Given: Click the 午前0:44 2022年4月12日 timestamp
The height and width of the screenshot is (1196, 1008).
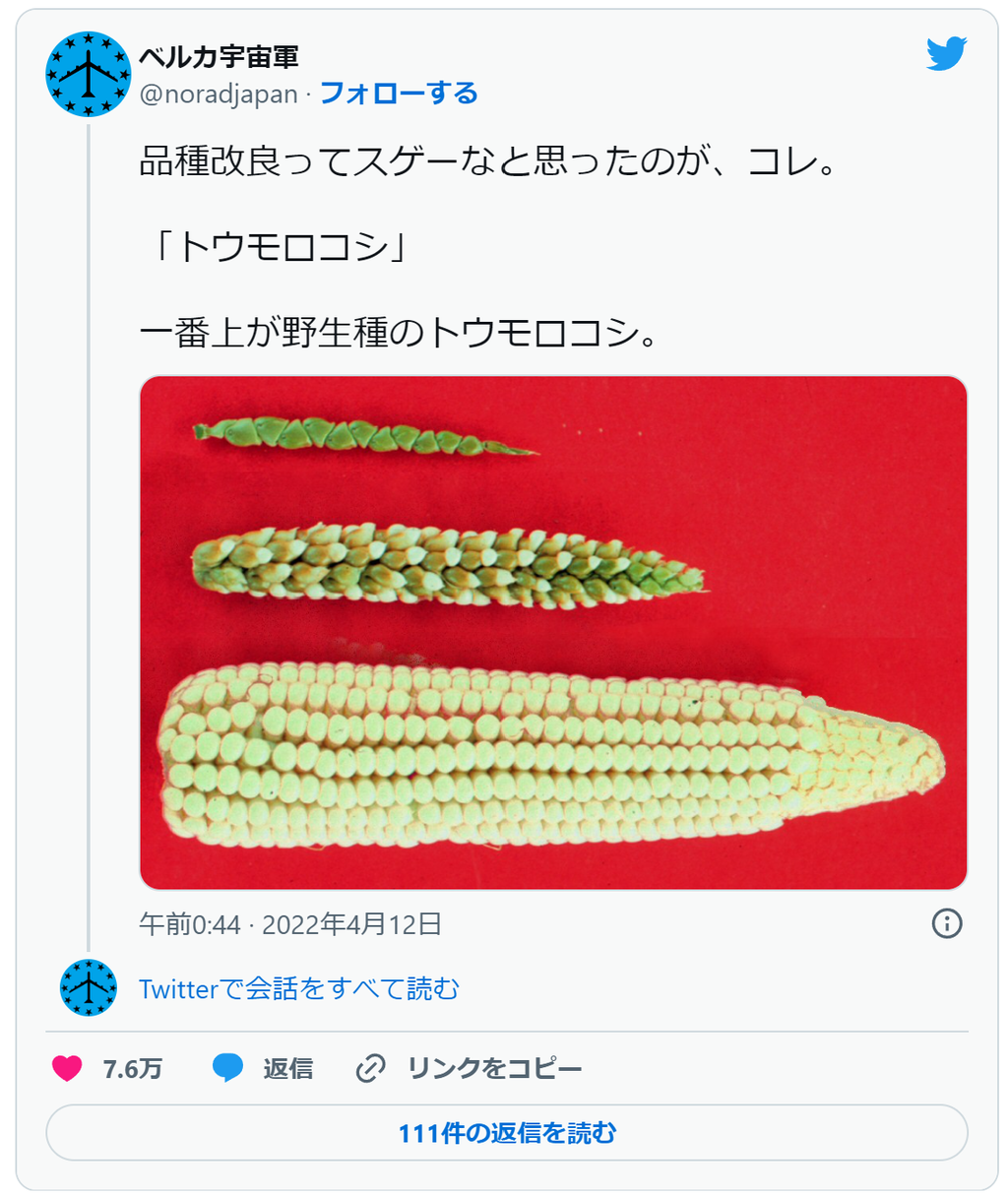Looking at the screenshot, I should [x=290, y=924].
